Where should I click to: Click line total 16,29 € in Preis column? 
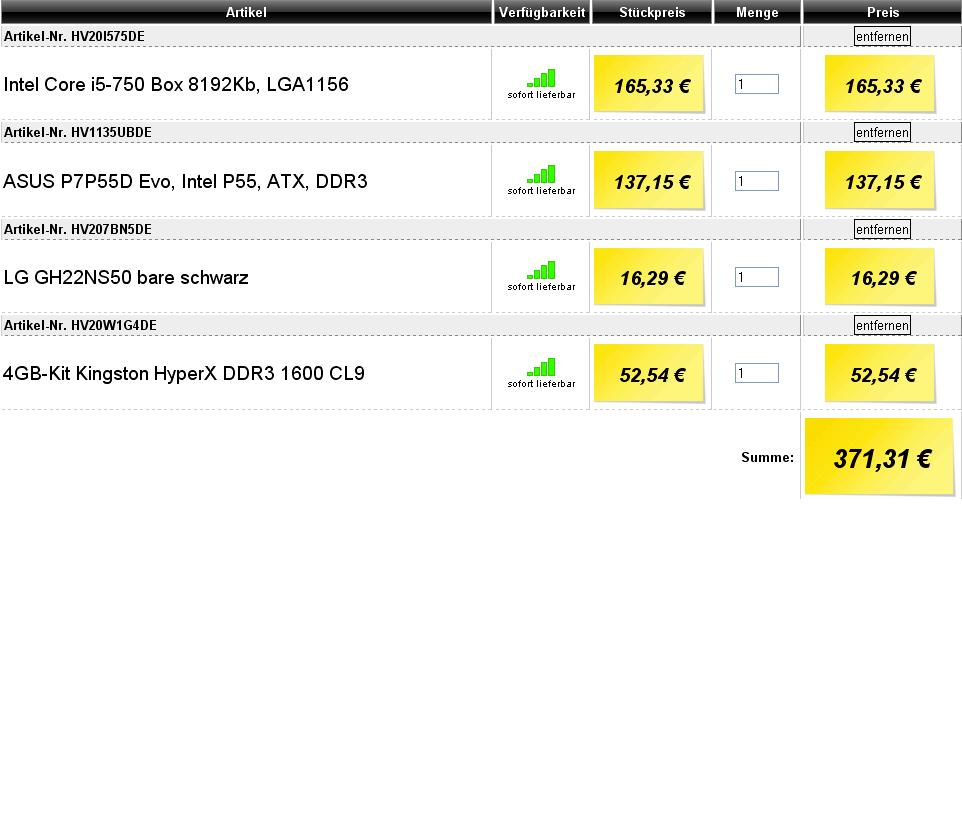pyautogui.click(x=880, y=277)
